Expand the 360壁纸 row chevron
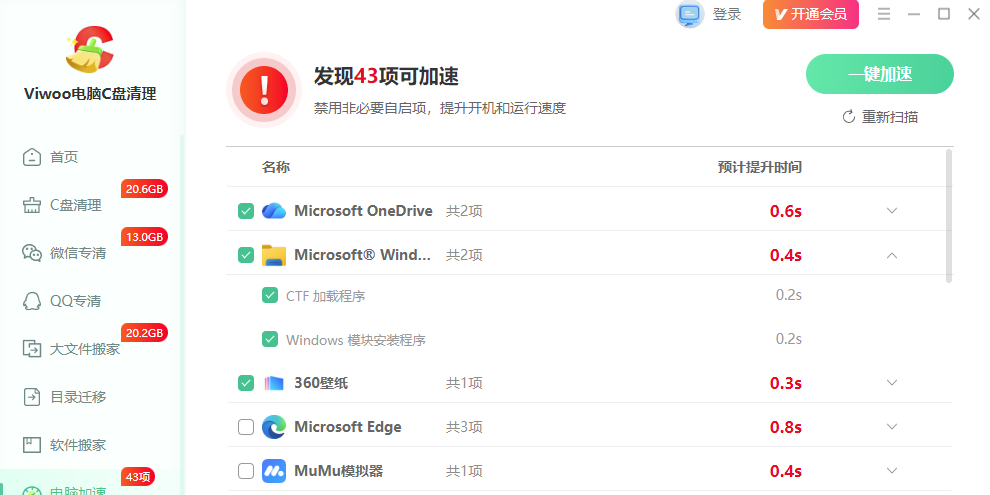The image size is (990, 495). [892, 383]
